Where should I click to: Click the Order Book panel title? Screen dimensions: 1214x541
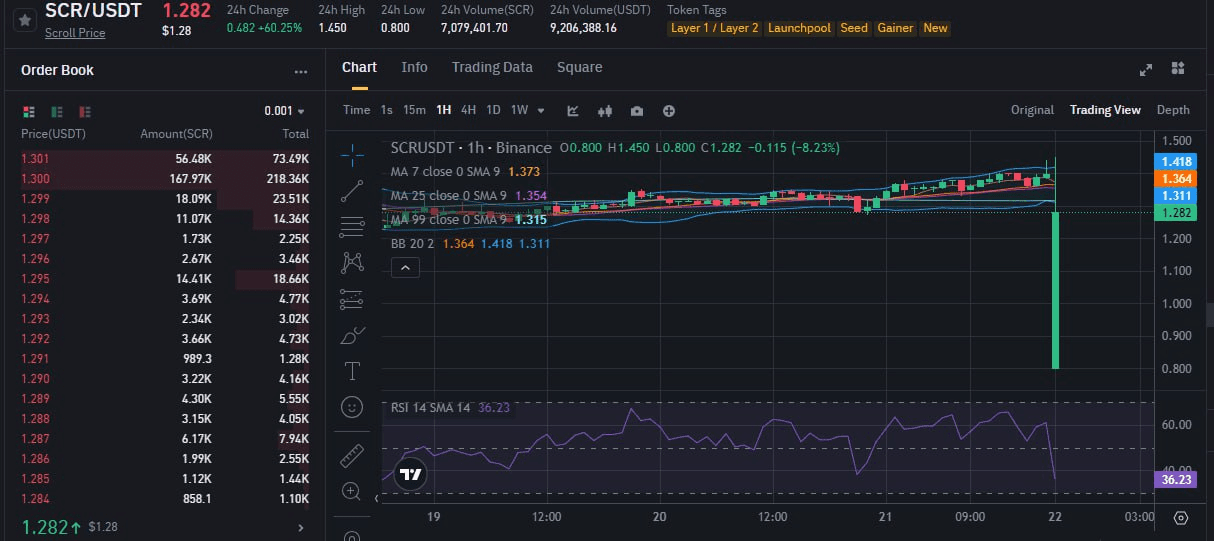pos(57,71)
